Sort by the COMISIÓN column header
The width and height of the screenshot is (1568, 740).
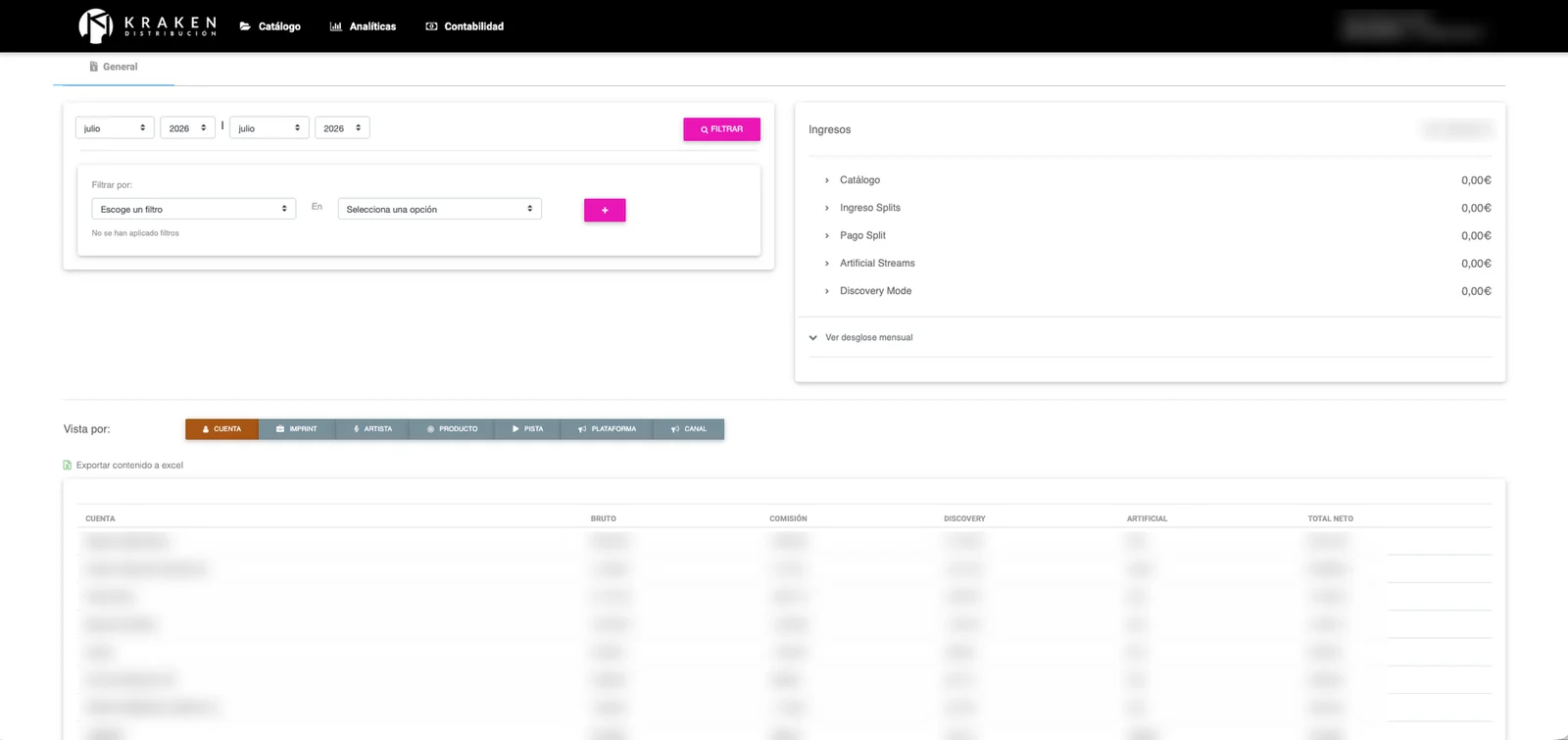(x=788, y=518)
